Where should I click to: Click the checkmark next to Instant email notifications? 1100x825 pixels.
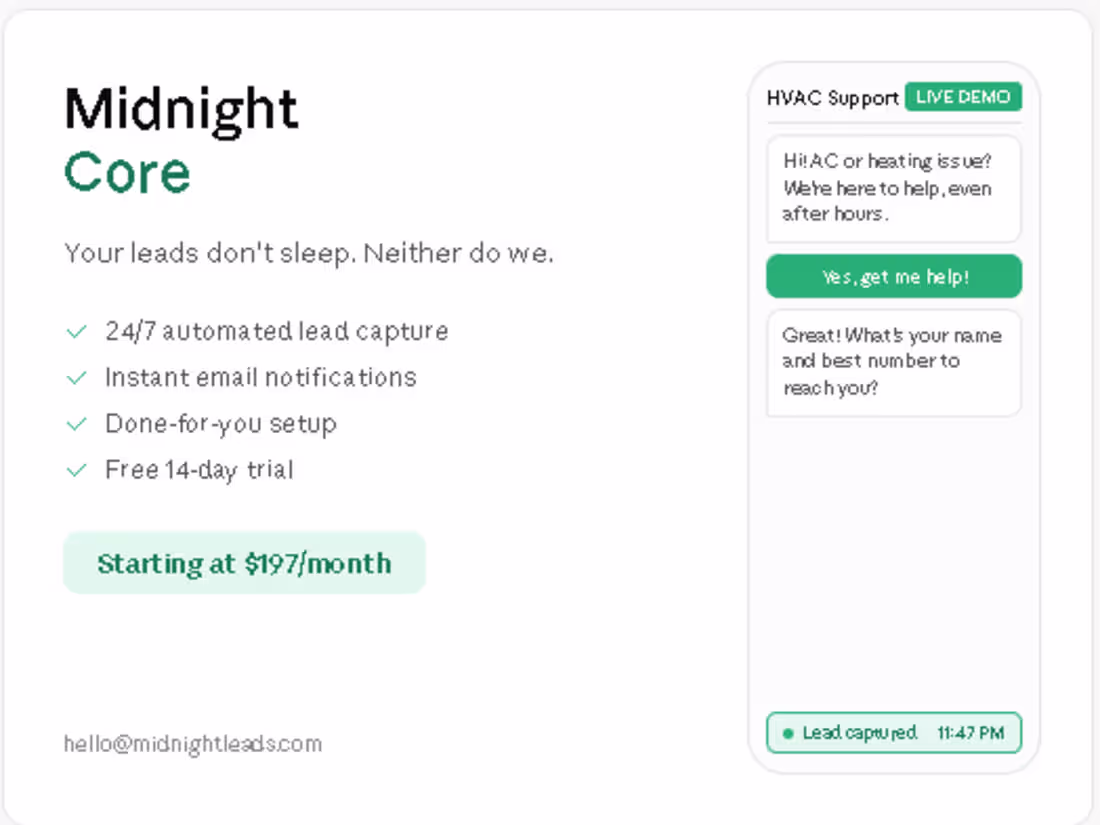pos(76,378)
